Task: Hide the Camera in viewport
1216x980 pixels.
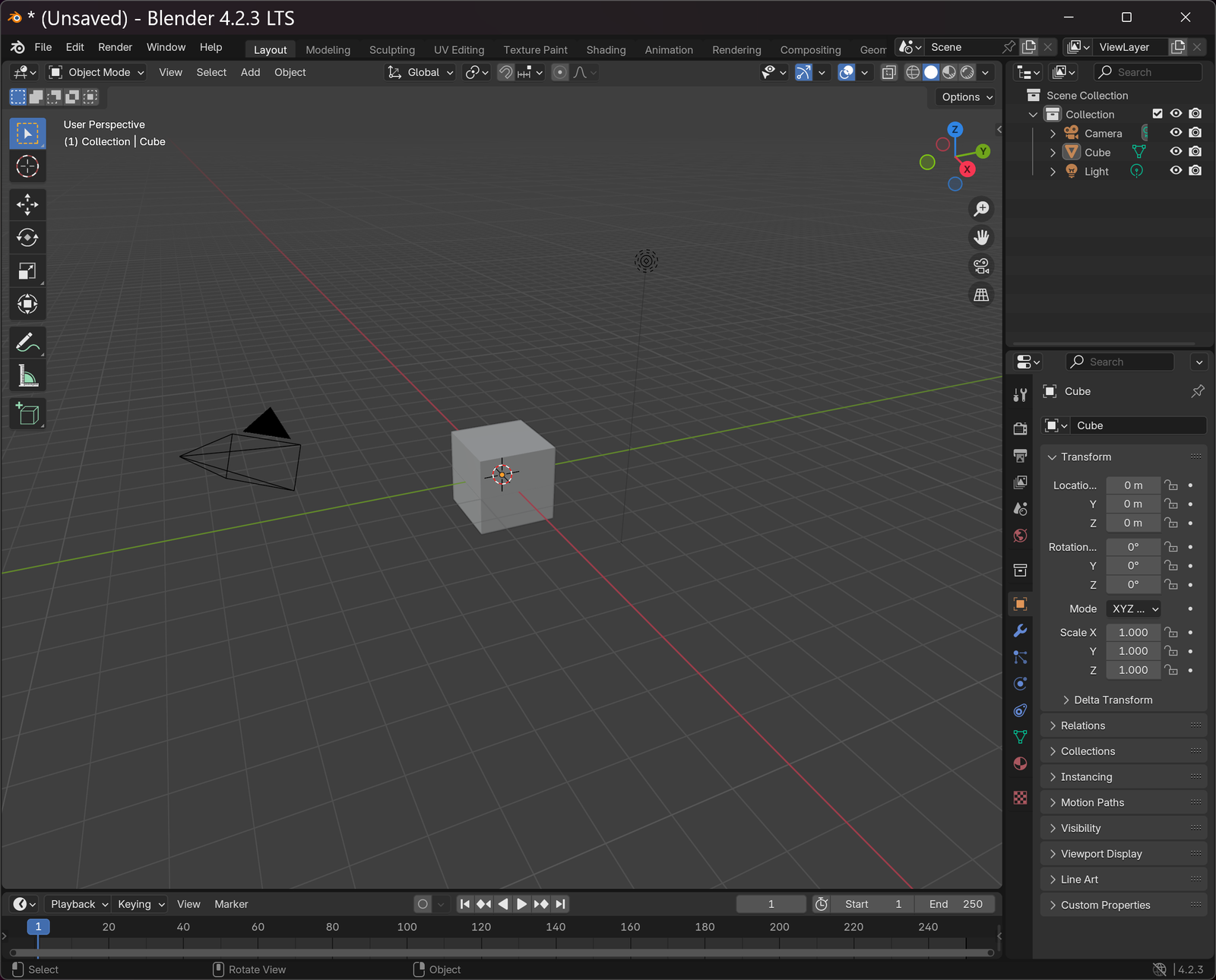Action: 1176,133
